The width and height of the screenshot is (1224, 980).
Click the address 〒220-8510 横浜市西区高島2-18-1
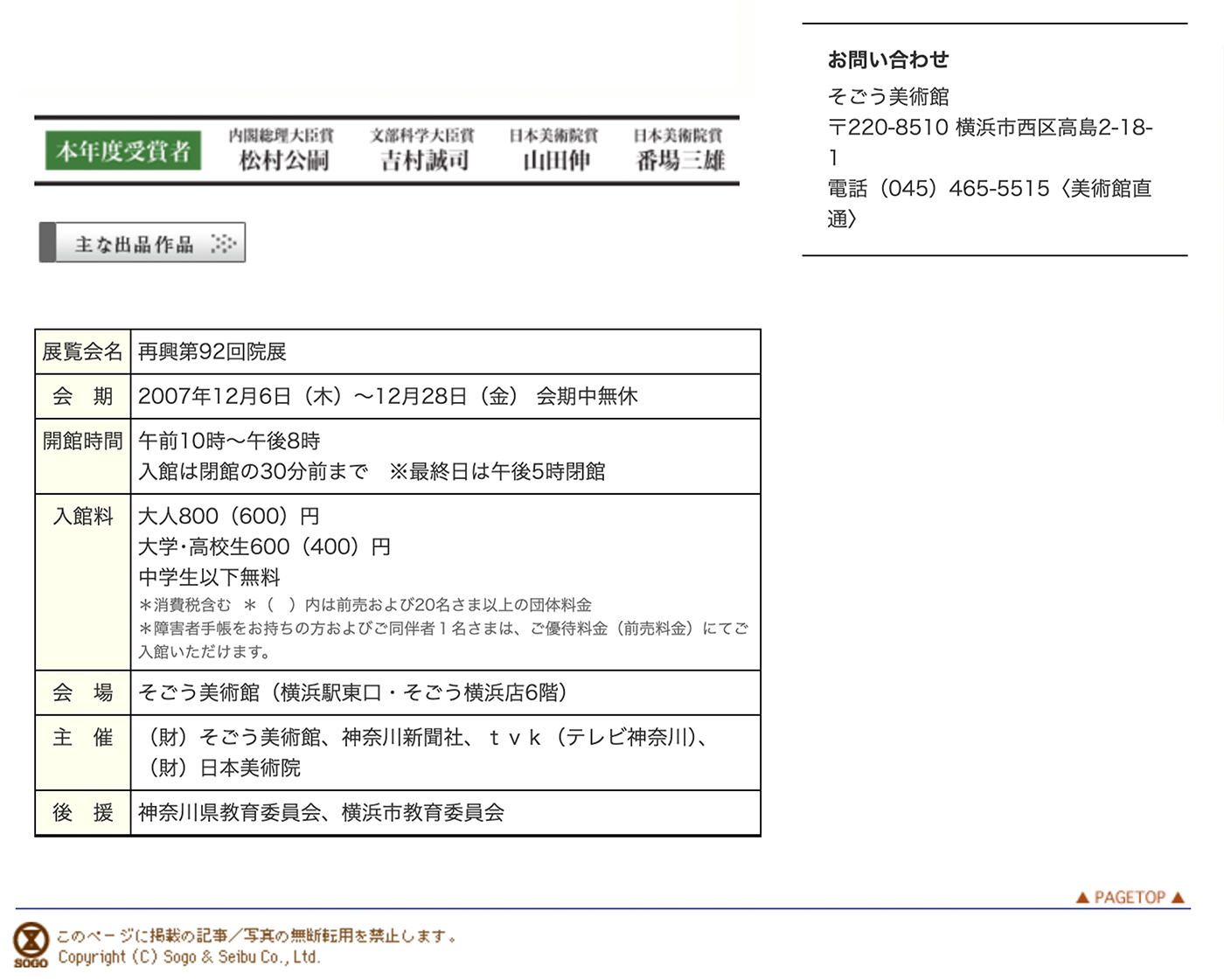pyautogui.click(x=990, y=142)
